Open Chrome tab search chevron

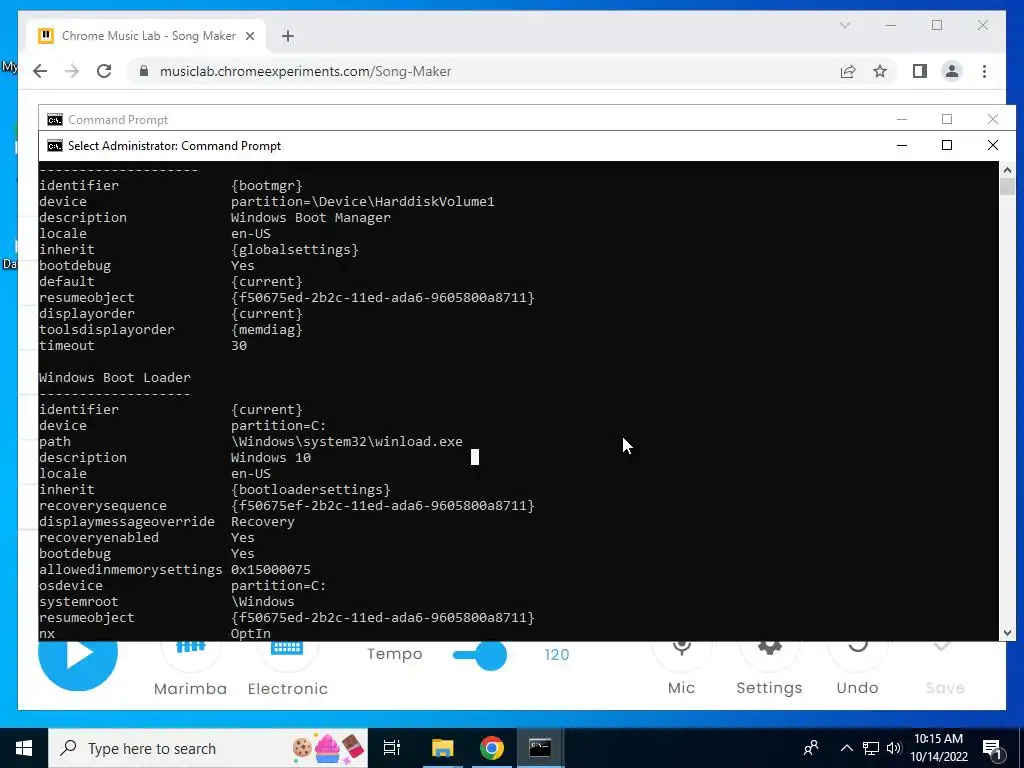[x=844, y=25]
